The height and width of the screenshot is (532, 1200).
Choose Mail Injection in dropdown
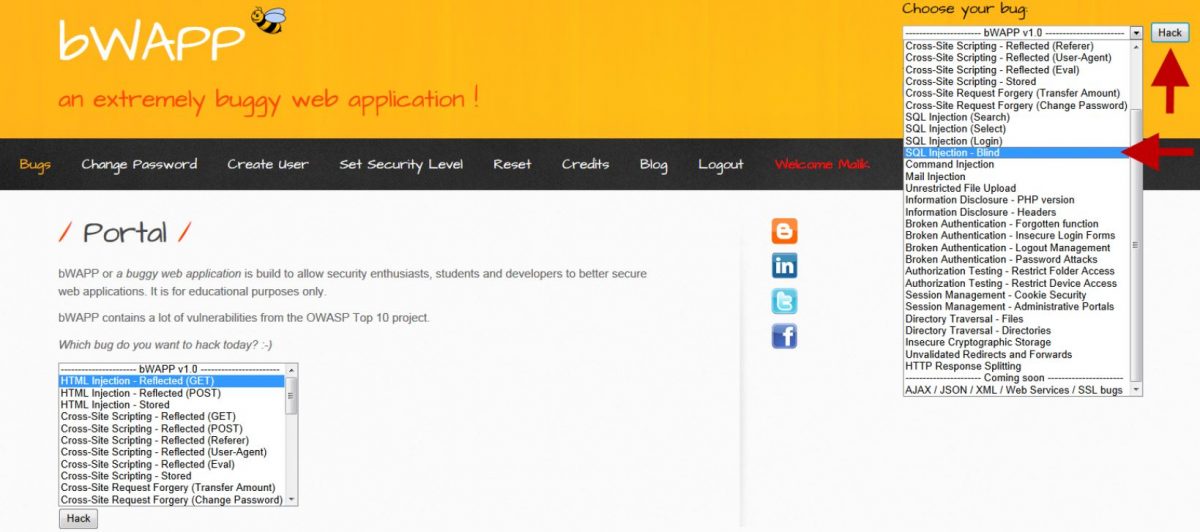pyautogui.click(x=1015, y=177)
